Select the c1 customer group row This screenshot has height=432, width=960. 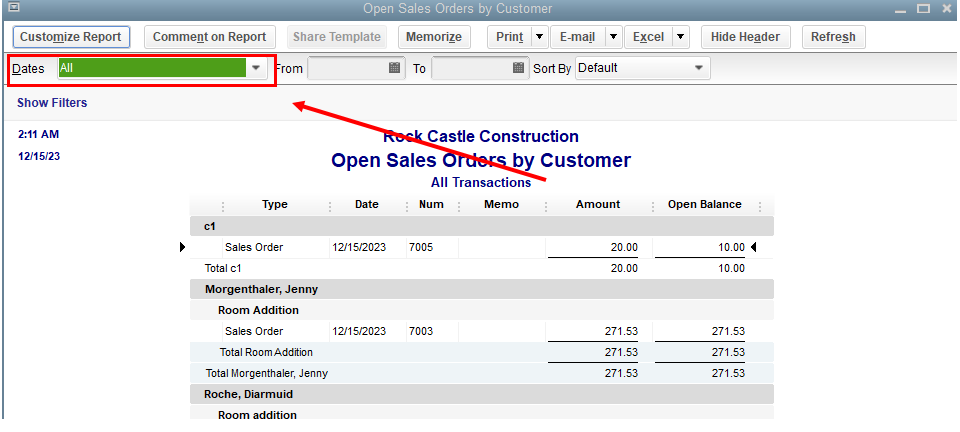tap(482, 226)
